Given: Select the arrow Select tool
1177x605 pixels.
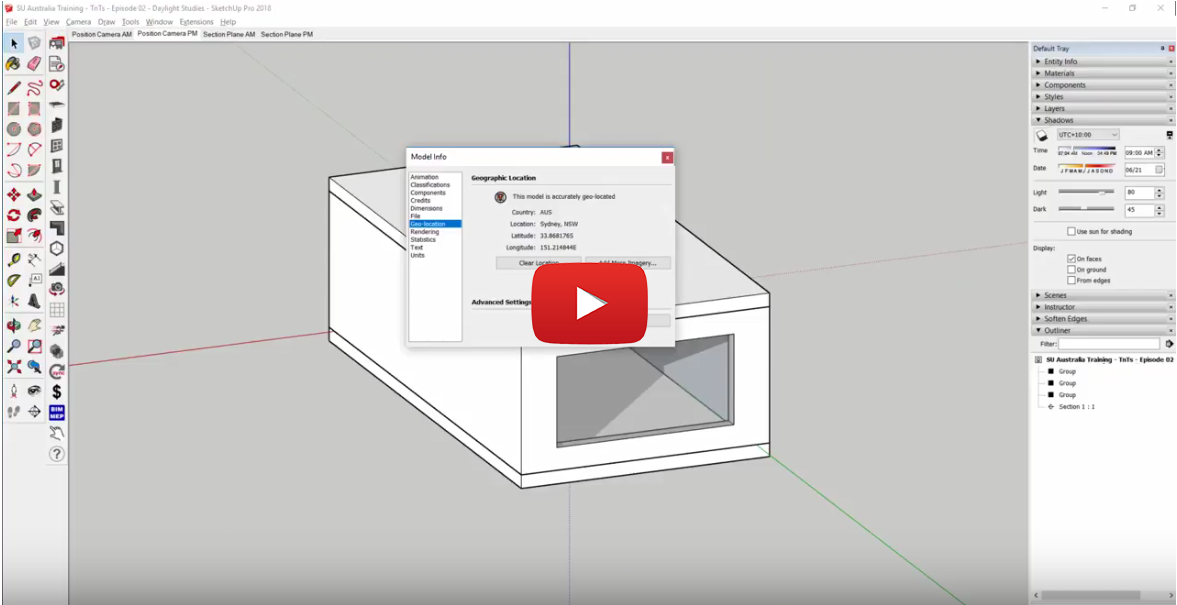Looking at the screenshot, I should 14,44.
